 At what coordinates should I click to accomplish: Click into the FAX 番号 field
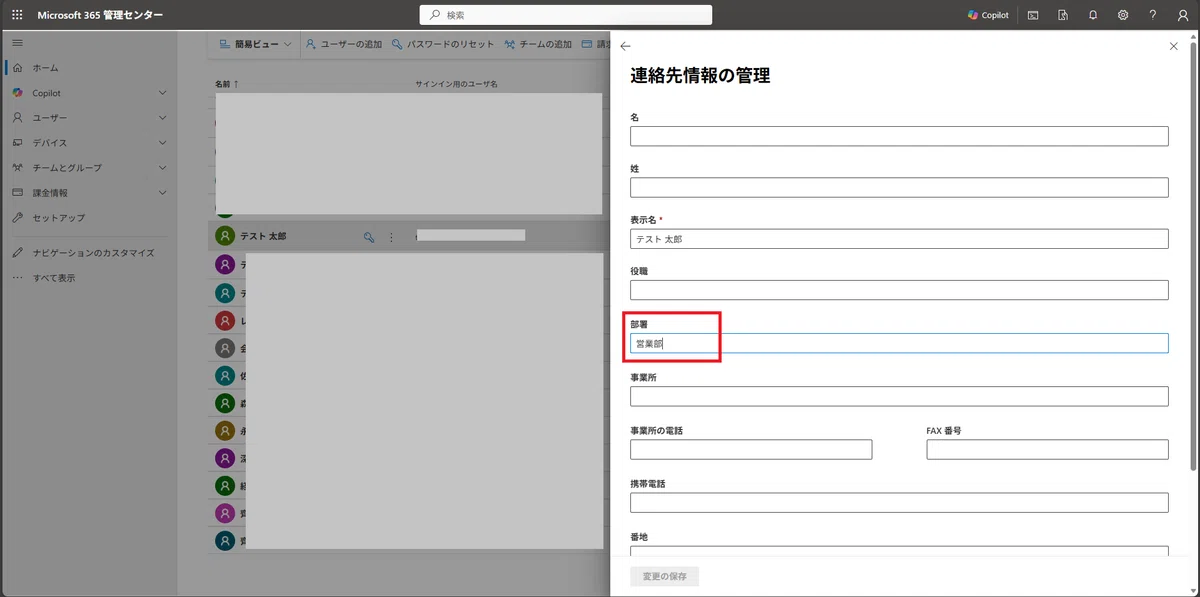[1047, 450]
